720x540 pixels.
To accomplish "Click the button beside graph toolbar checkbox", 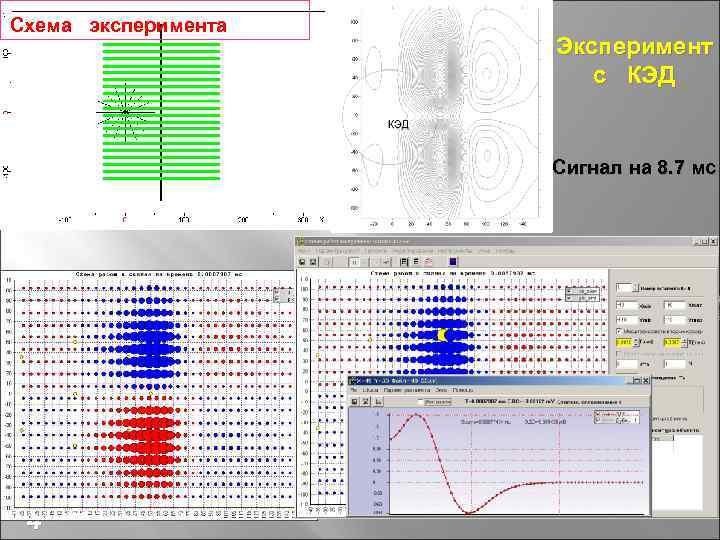I will [438, 402].
